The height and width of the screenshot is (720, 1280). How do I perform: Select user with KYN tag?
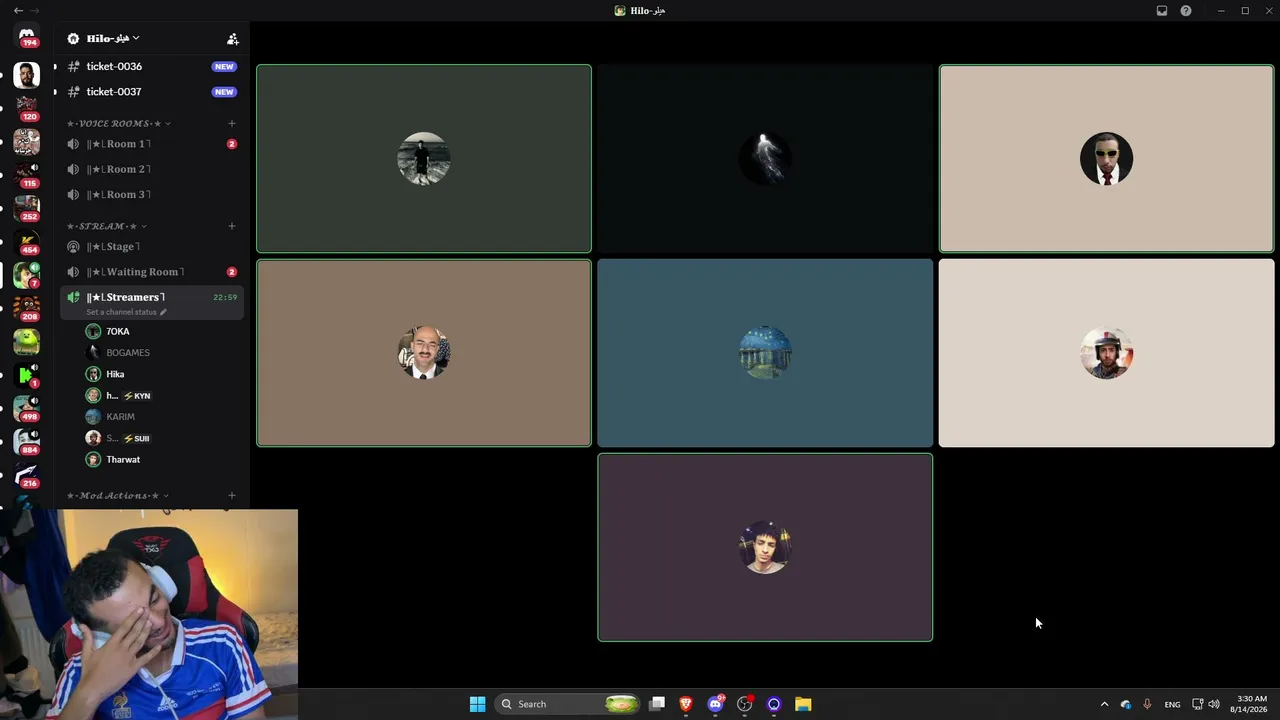[x=160, y=395]
